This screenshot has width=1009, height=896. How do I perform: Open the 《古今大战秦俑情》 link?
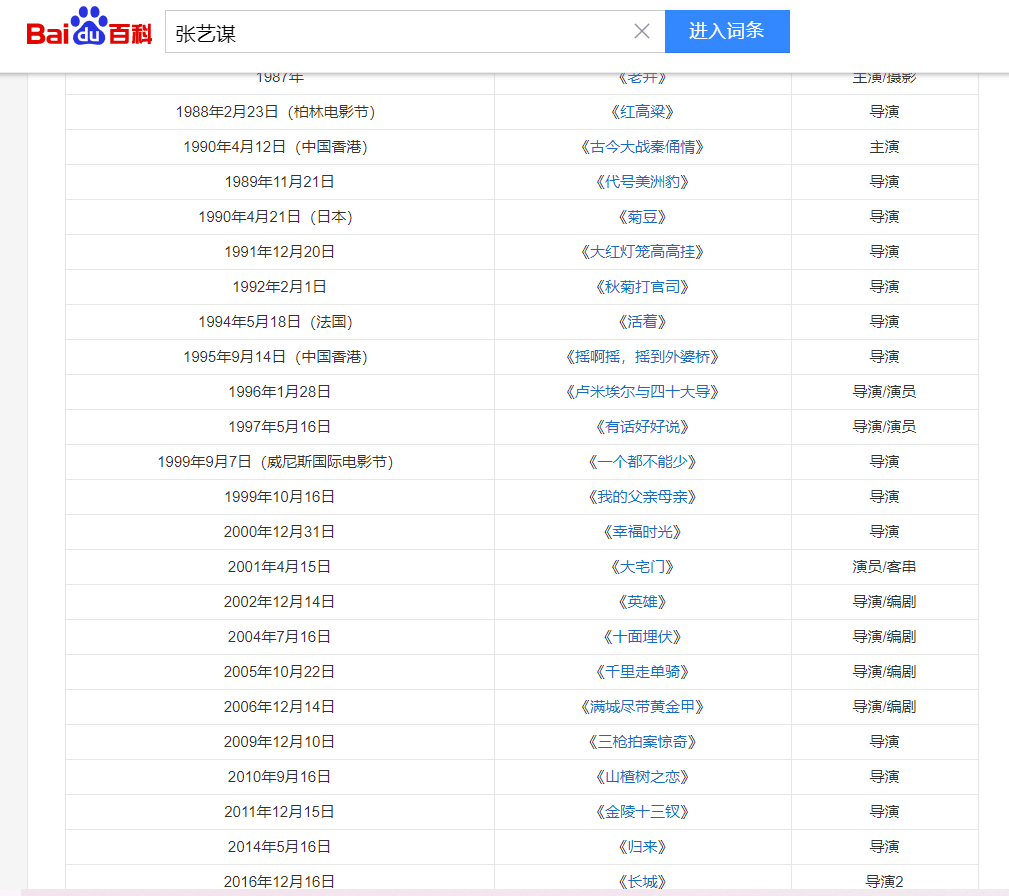pos(642,147)
